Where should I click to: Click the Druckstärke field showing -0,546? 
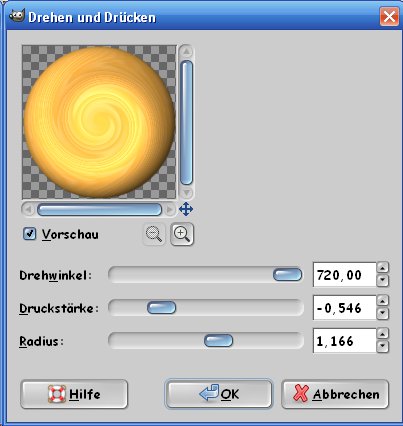pos(345,308)
